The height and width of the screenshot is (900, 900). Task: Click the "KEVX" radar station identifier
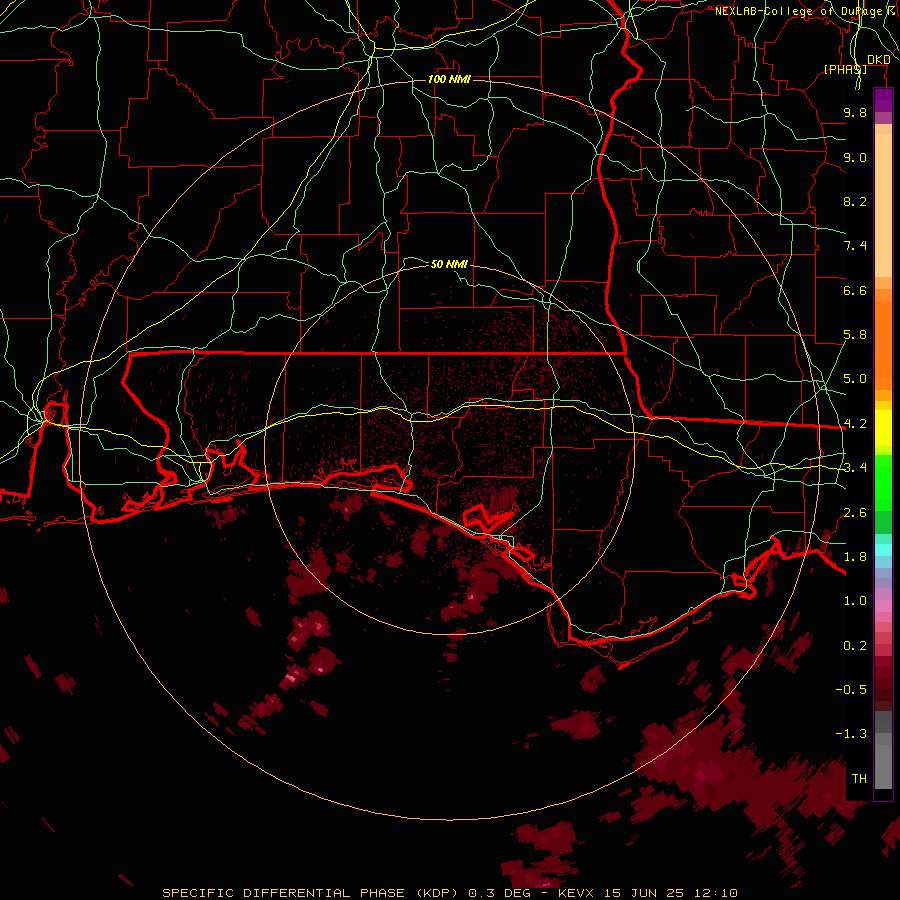(577, 893)
